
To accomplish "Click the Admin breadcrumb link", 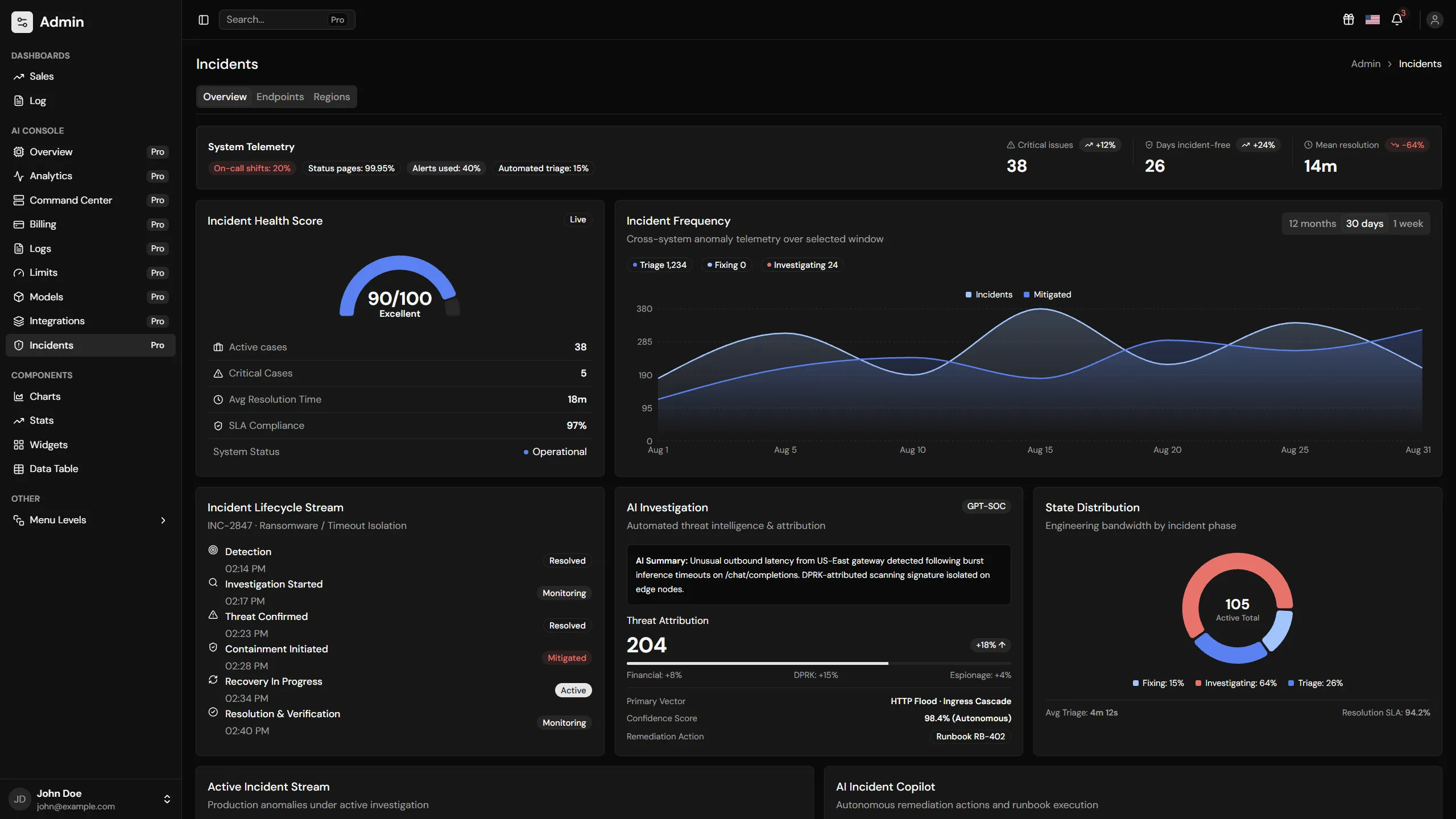I will pyautogui.click(x=1366, y=64).
